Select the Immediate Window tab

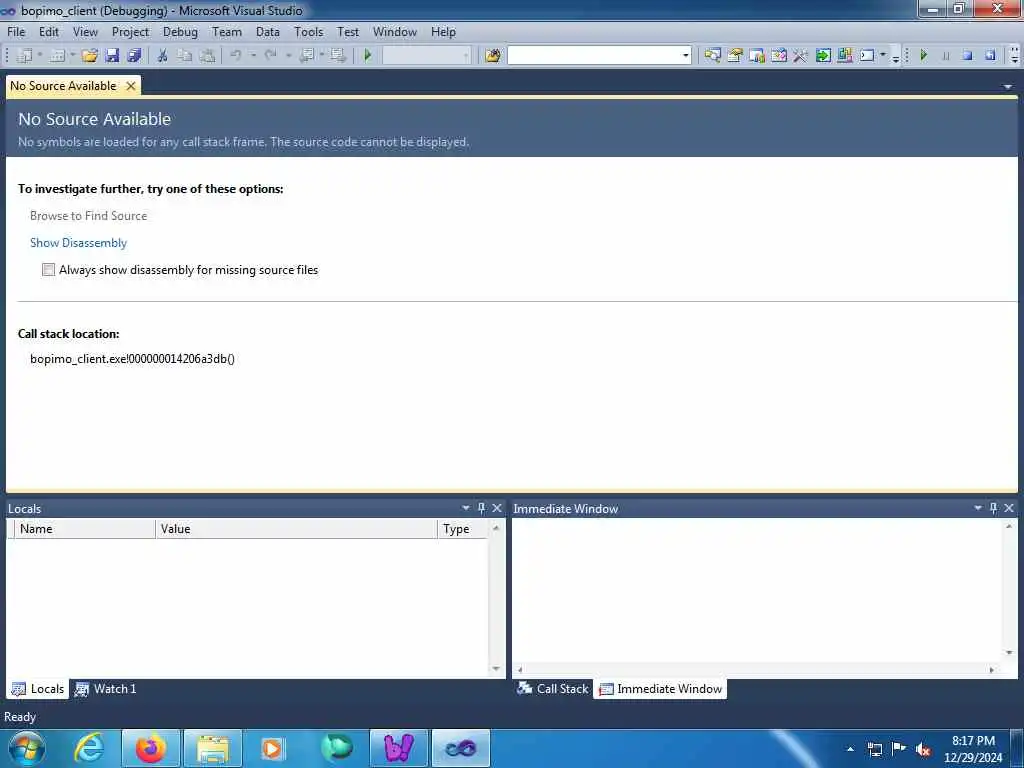tap(660, 689)
